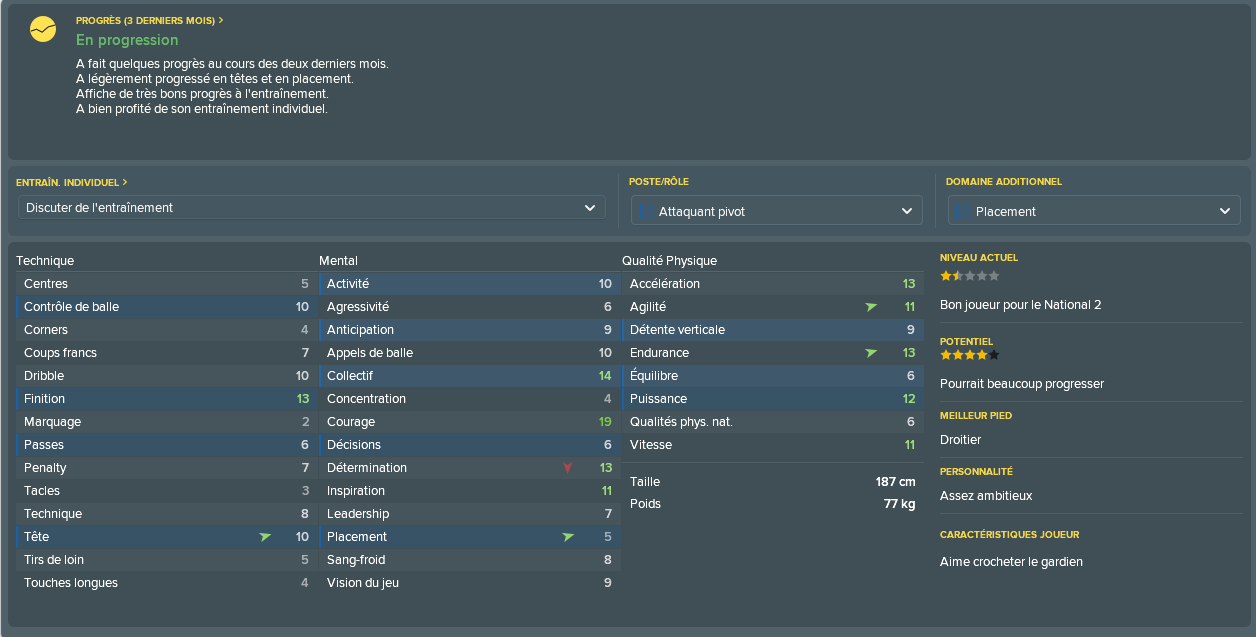Screen dimensions: 1256x637
Task: Click the role icon in Attaquant pivot box
Action: click(x=646, y=211)
